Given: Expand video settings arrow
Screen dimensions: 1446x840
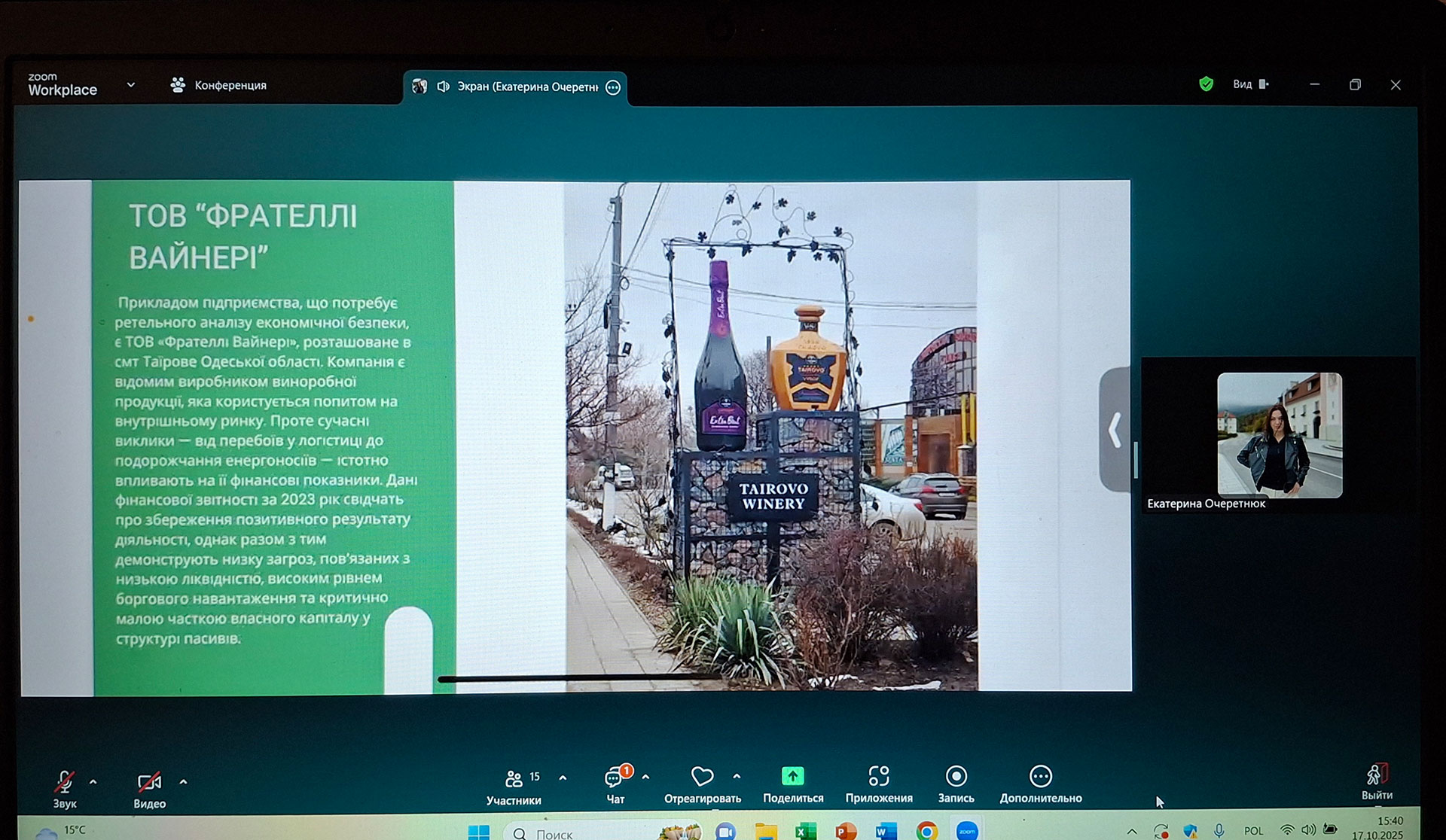Looking at the screenshot, I should [183, 782].
